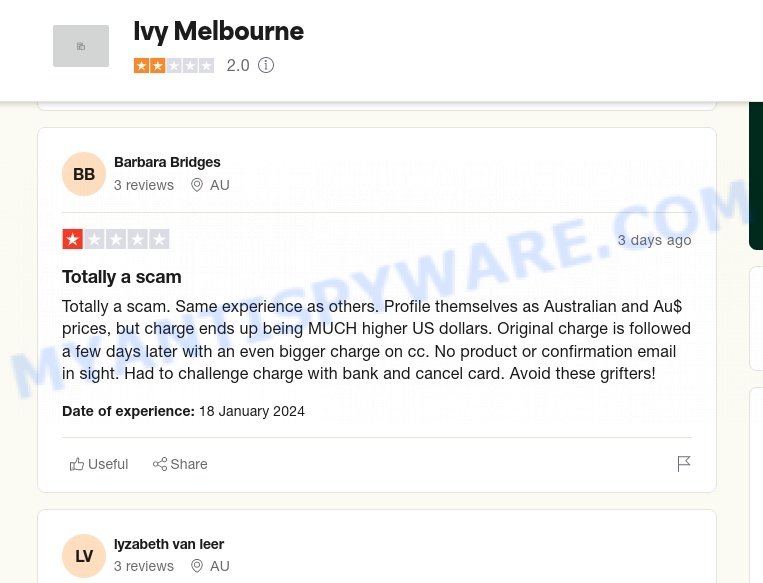Open the 'Totally a scam' review title
763x583 pixels.
click(x=122, y=277)
